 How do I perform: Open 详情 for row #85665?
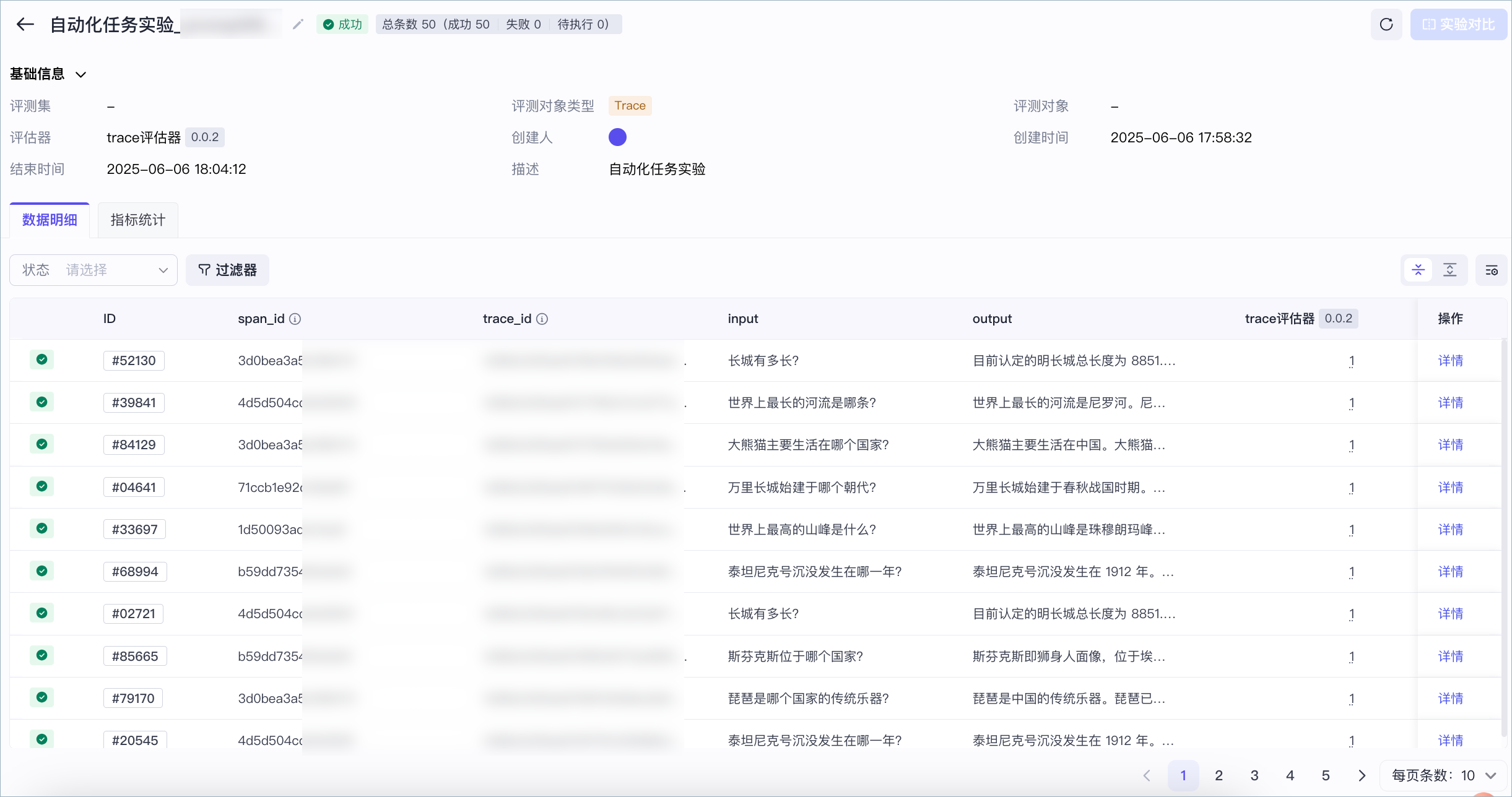click(x=1450, y=656)
